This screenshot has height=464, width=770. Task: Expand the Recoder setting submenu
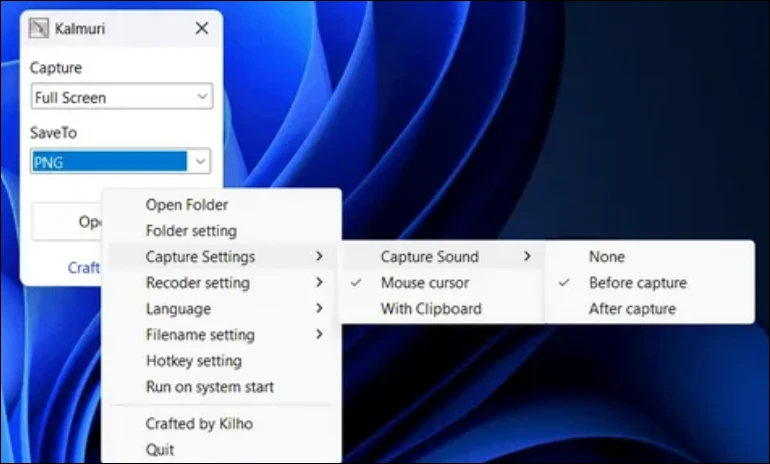(x=197, y=283)
